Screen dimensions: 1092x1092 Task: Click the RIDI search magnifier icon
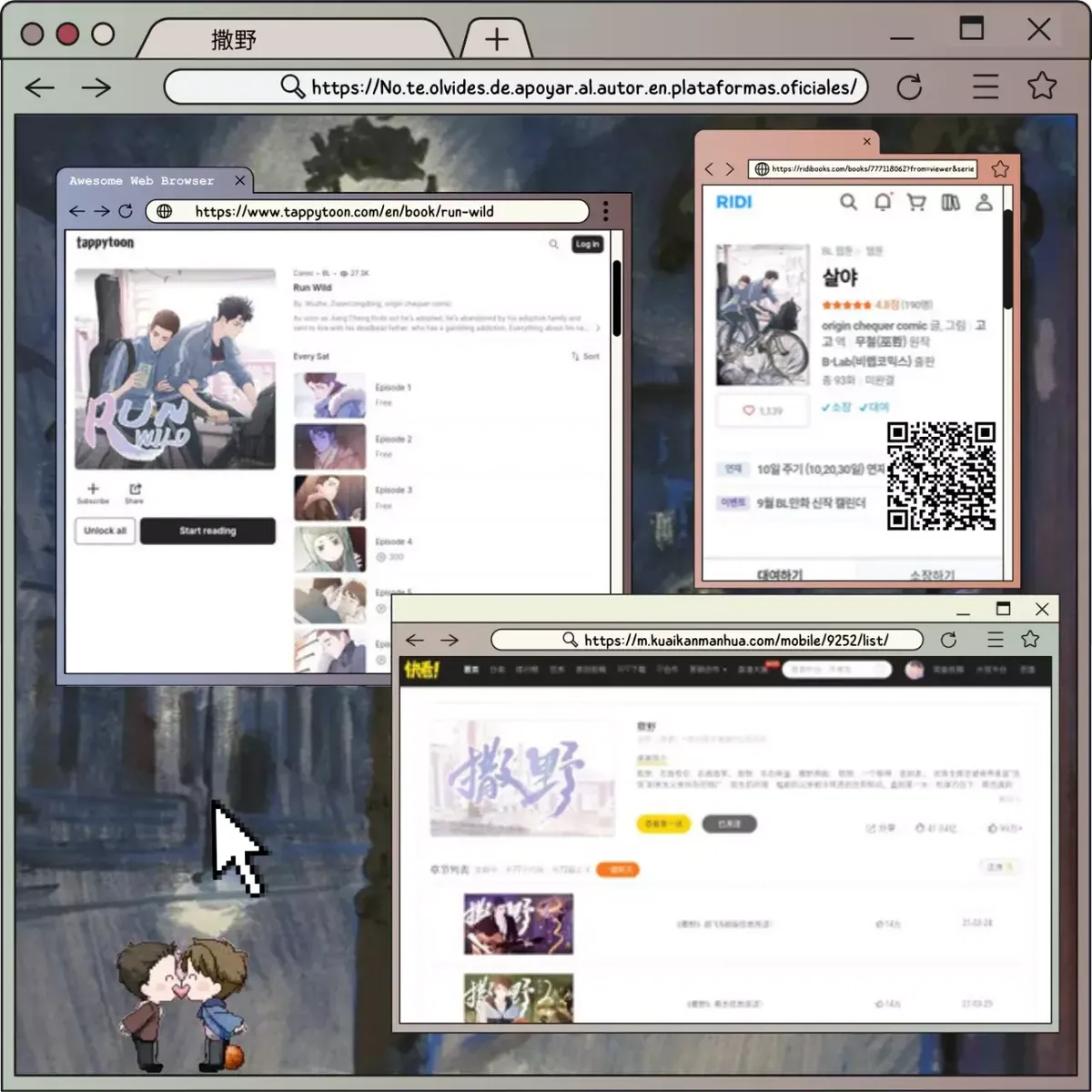pyautogui.click(x=848, y=202)
